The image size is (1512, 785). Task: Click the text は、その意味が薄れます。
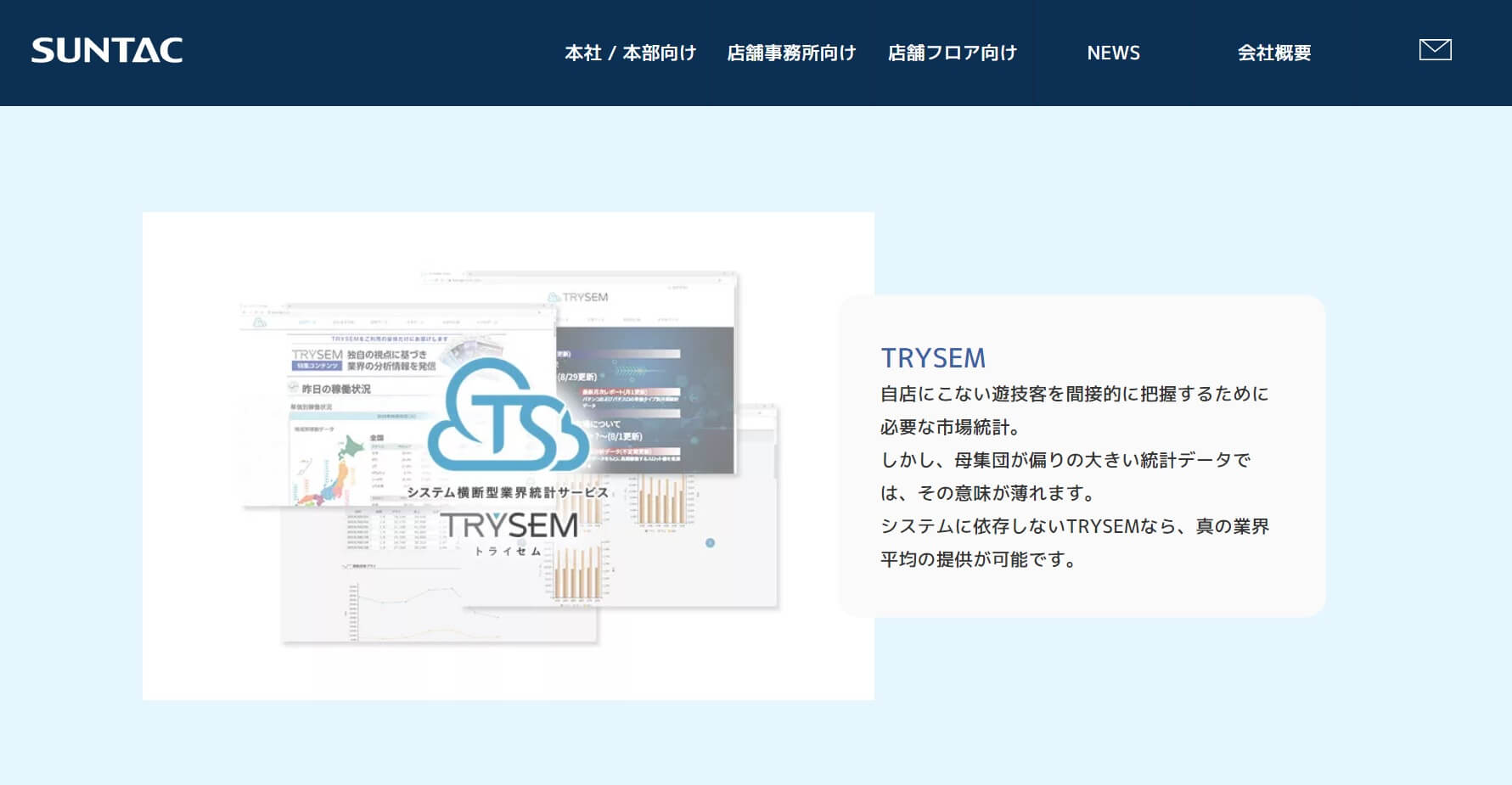coord(988,493)
